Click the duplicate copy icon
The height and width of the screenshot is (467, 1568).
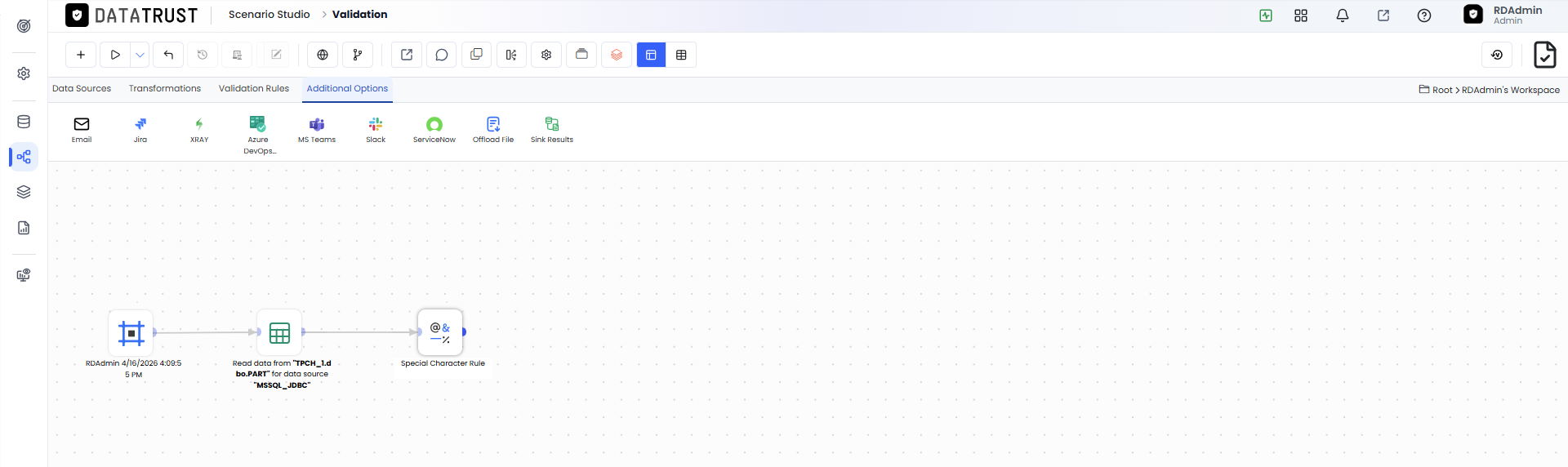point(477,55)
